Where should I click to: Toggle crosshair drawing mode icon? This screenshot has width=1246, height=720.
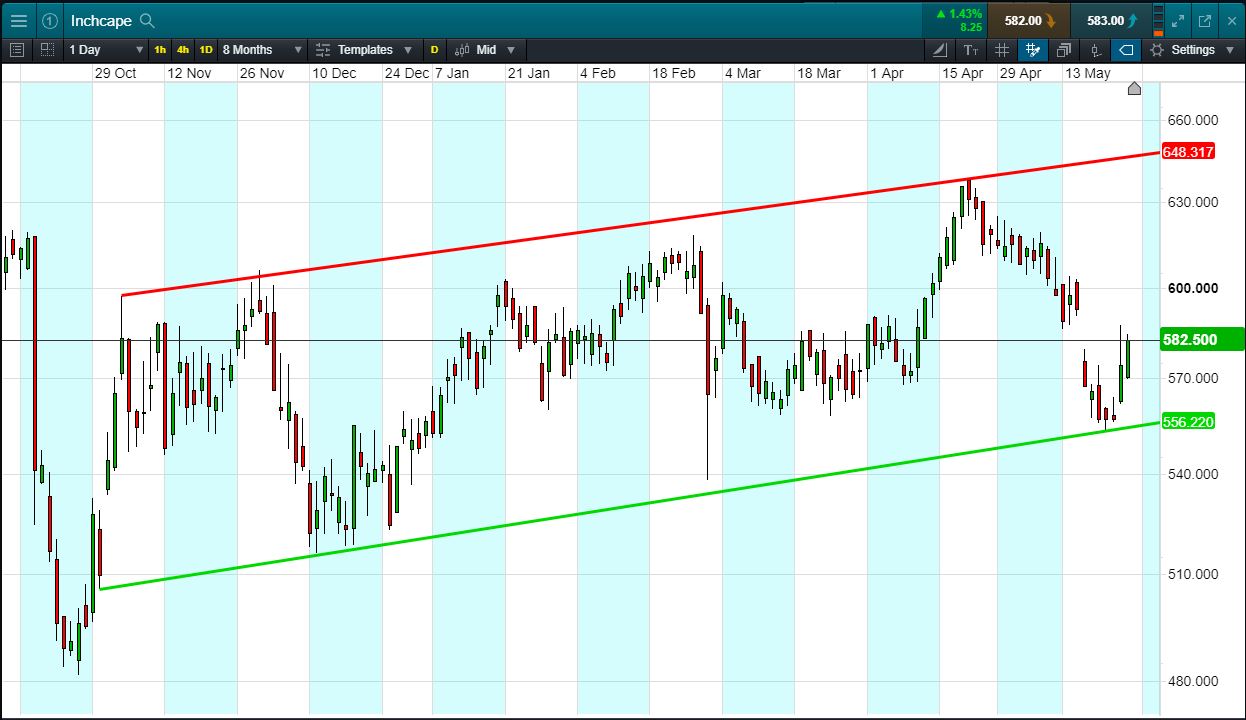tap(1032, 49)
